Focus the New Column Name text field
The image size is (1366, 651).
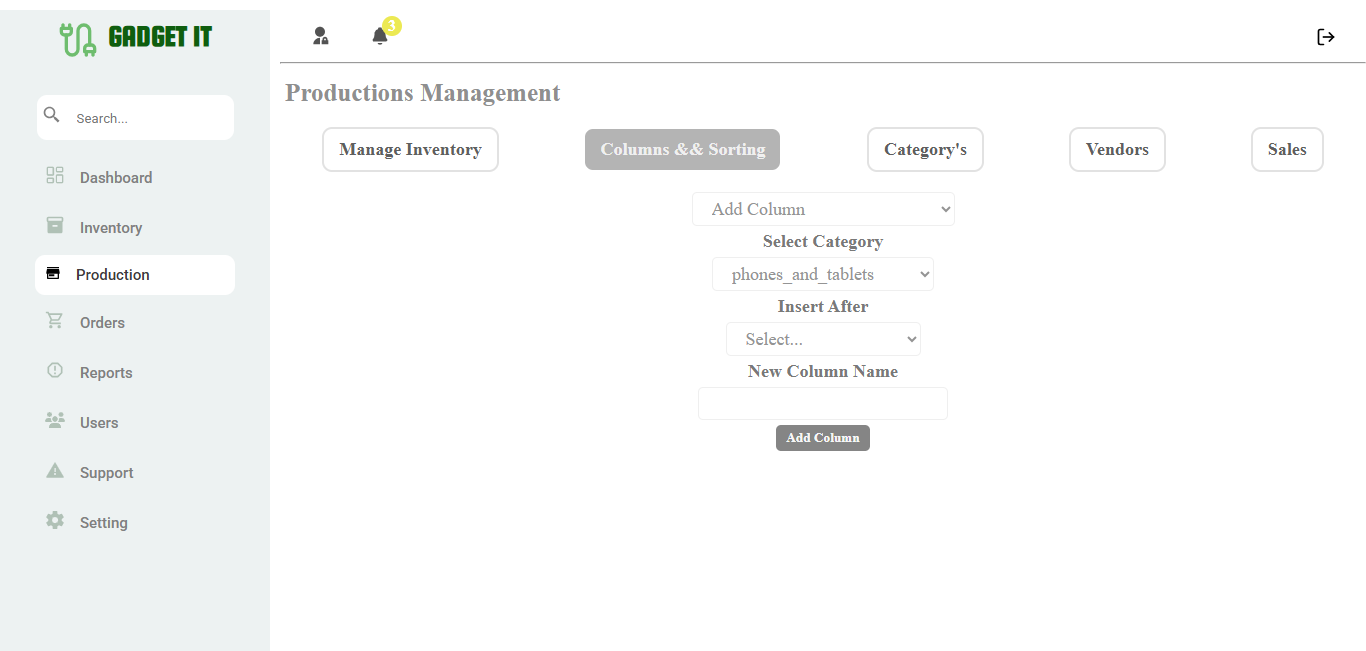pyautogui.click(x=823, y=404)
